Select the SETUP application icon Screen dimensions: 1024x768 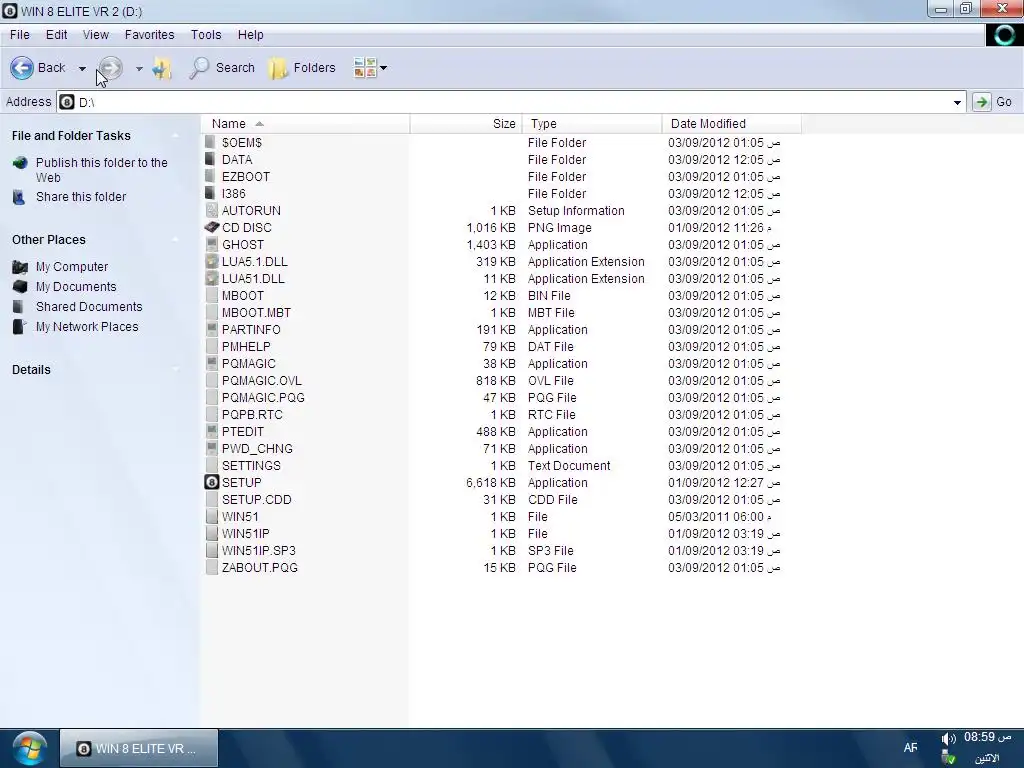click(x=212, y=482)
